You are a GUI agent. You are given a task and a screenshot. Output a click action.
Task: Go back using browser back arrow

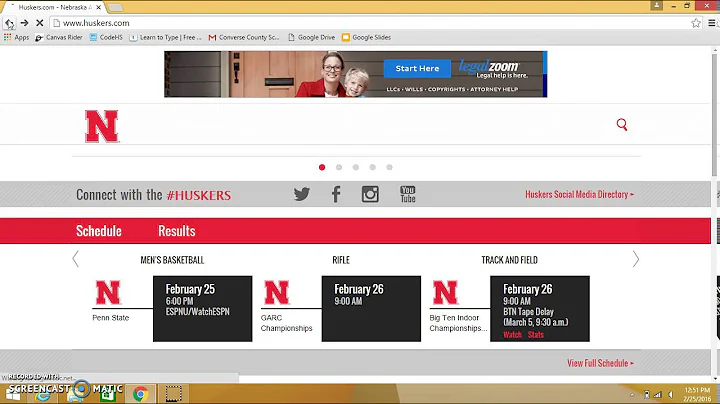9,23
